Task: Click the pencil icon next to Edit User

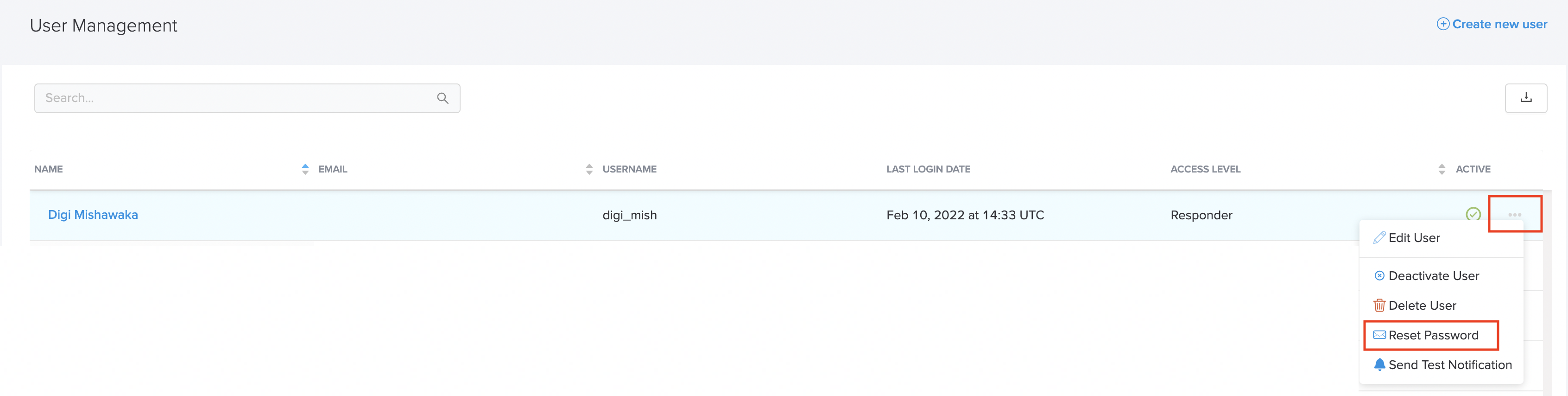Action: (x=1379, y=237)
